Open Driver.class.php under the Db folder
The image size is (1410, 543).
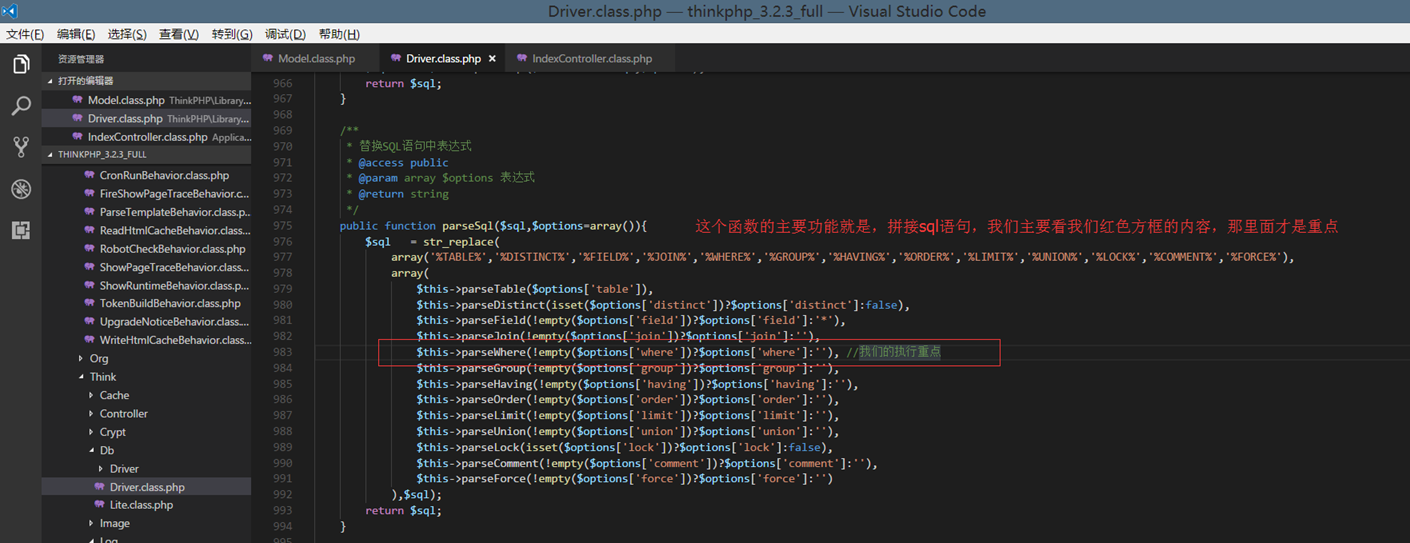point(147,487)
